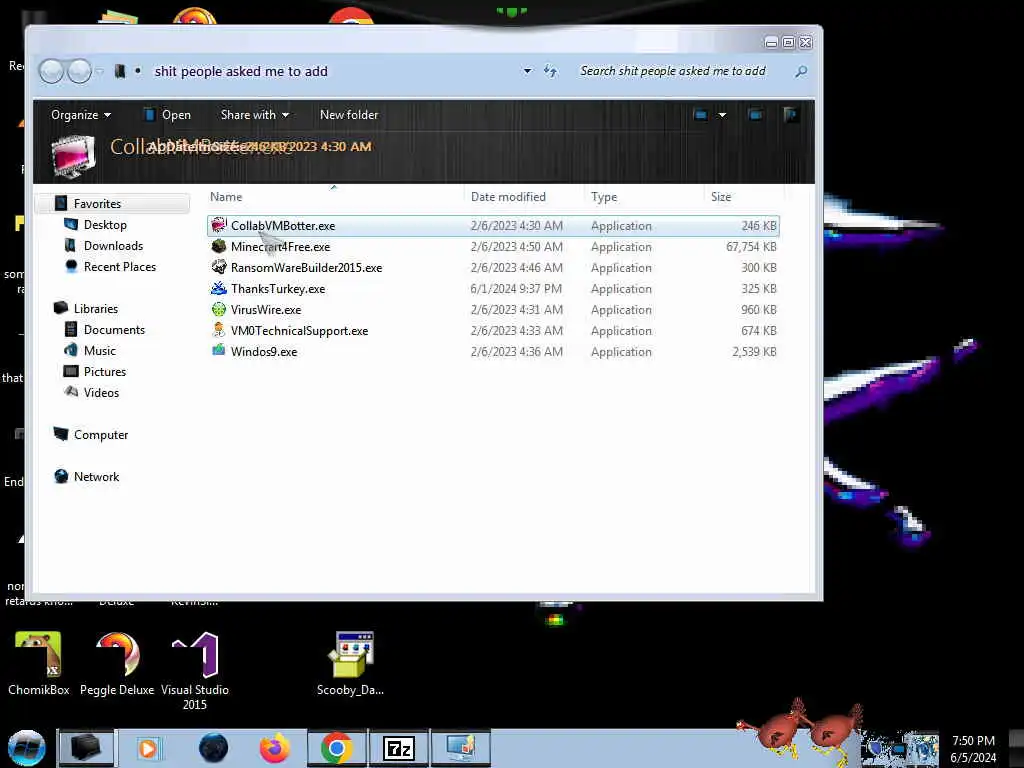Click the change view icon in toolbar

[700, 115]
